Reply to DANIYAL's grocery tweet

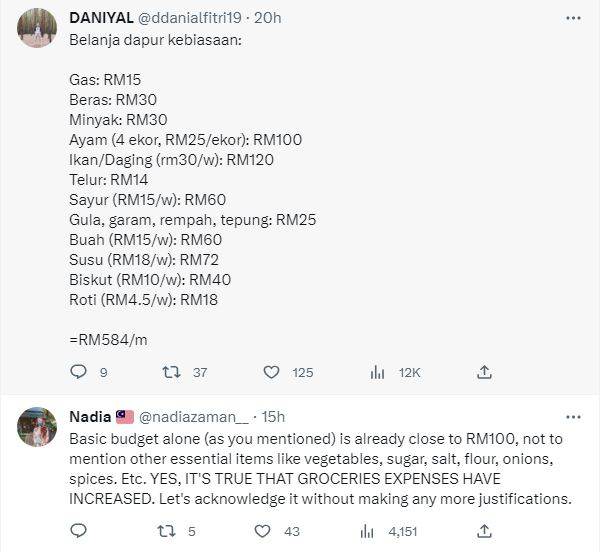point(80,372)
